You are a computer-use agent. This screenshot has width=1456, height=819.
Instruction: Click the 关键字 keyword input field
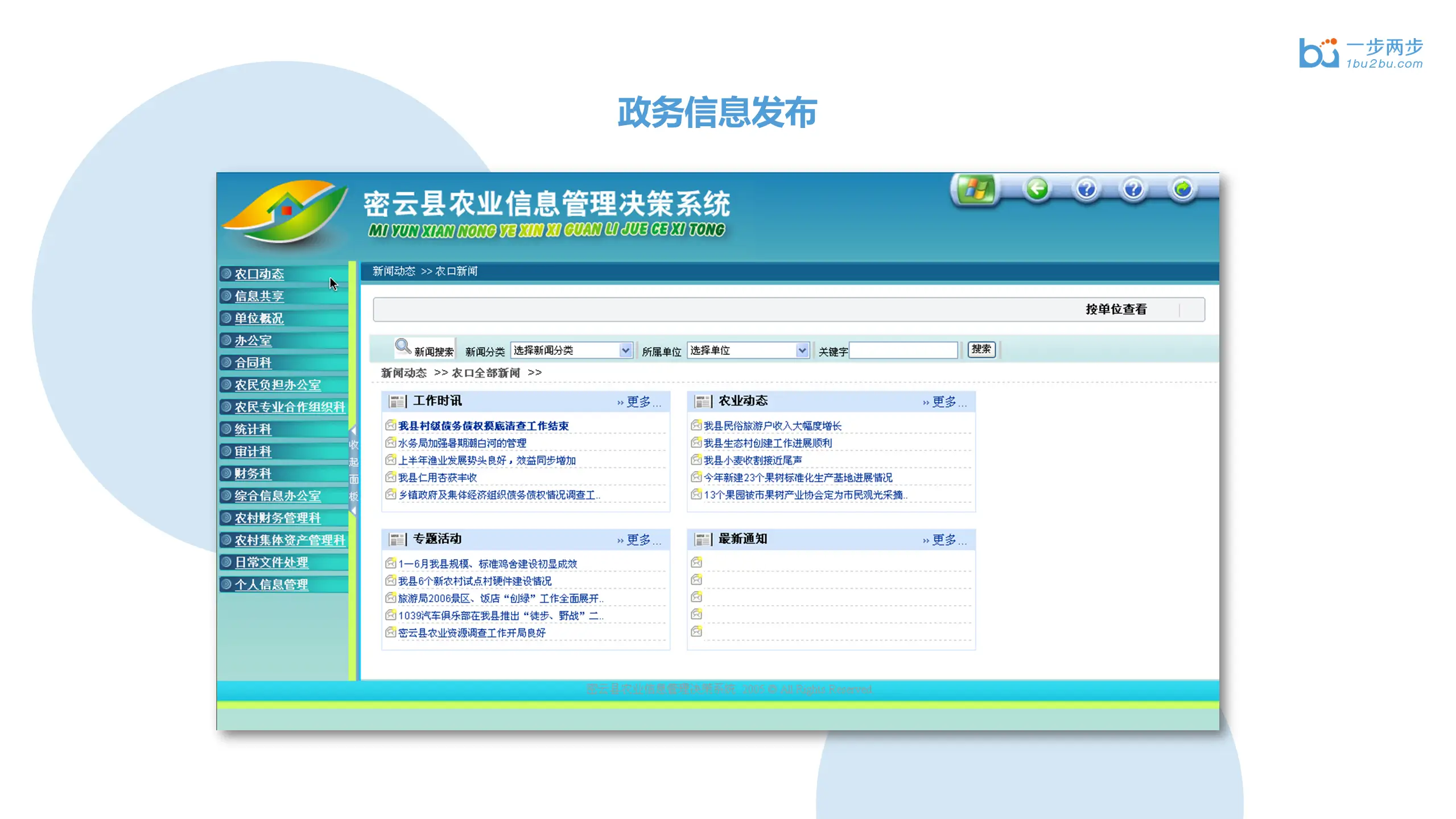click(x=903, y=350)
